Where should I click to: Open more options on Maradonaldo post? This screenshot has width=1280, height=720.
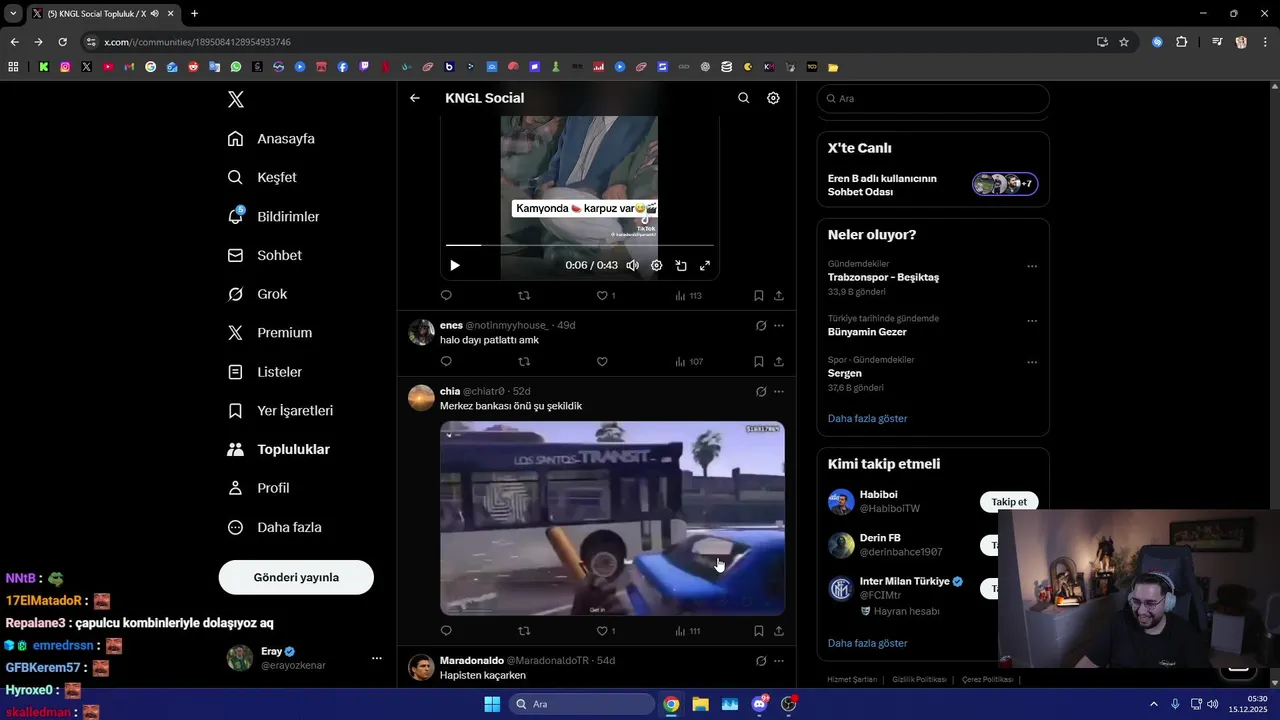(779, 661)
